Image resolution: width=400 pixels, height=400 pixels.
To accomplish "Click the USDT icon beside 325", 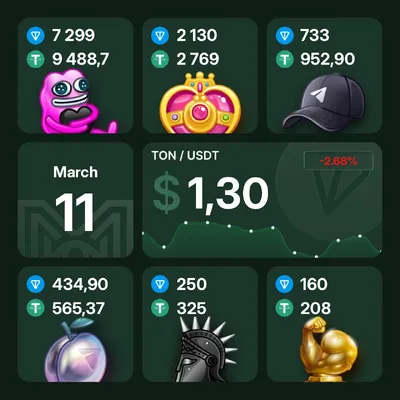I will pyautogui.click(x=160, y=308).
